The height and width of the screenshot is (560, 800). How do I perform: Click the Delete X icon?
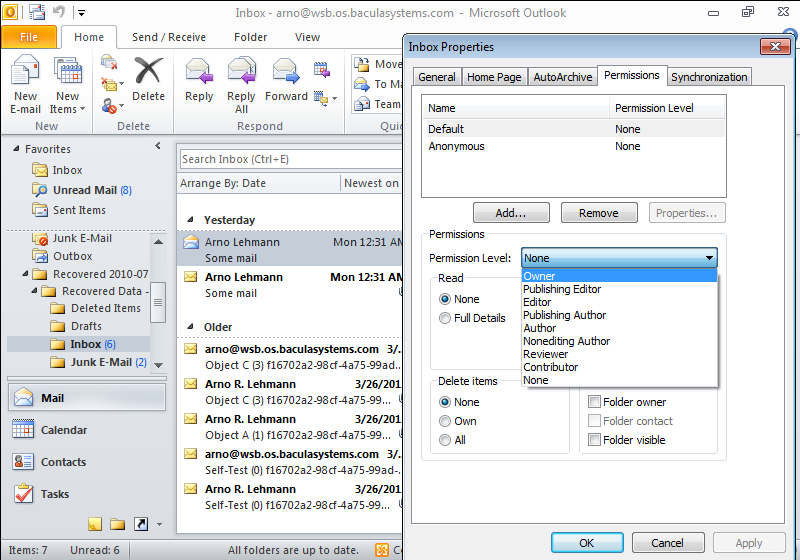[x=148, y=70]
